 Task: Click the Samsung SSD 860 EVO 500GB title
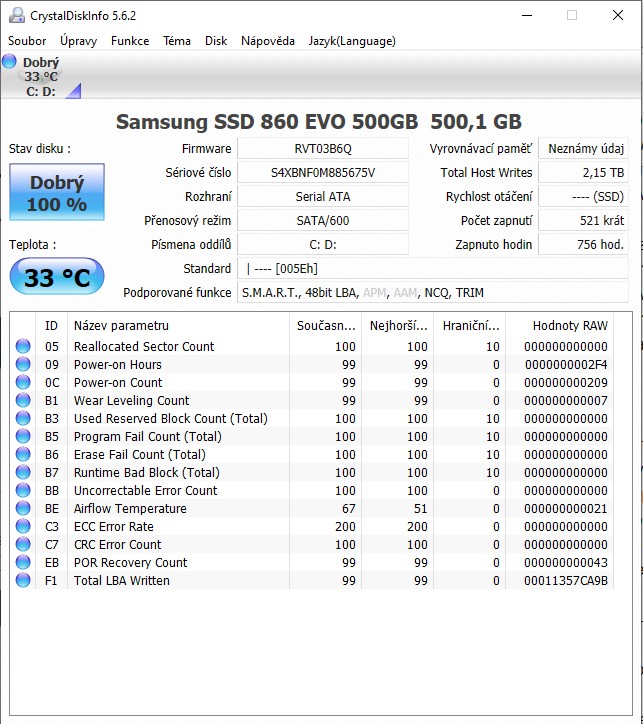[318, 121]
